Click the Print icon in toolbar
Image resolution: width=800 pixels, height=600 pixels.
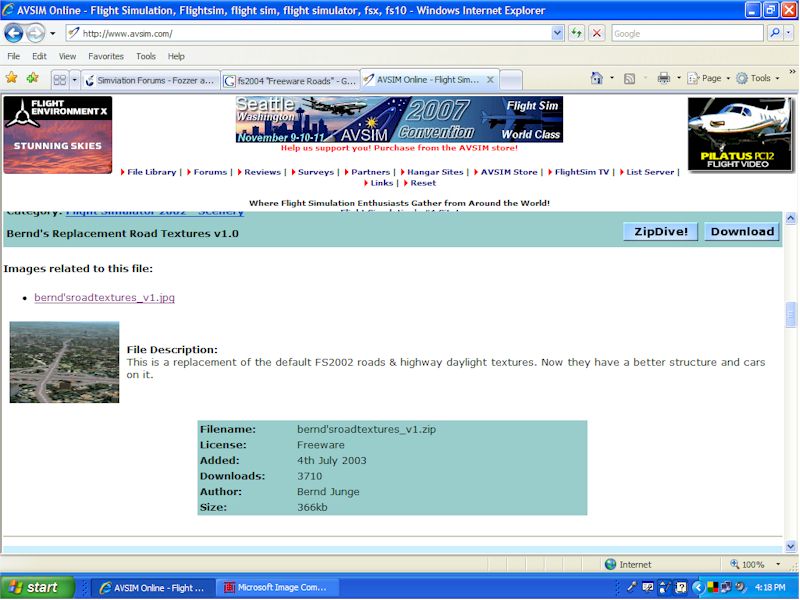point(663,78)
